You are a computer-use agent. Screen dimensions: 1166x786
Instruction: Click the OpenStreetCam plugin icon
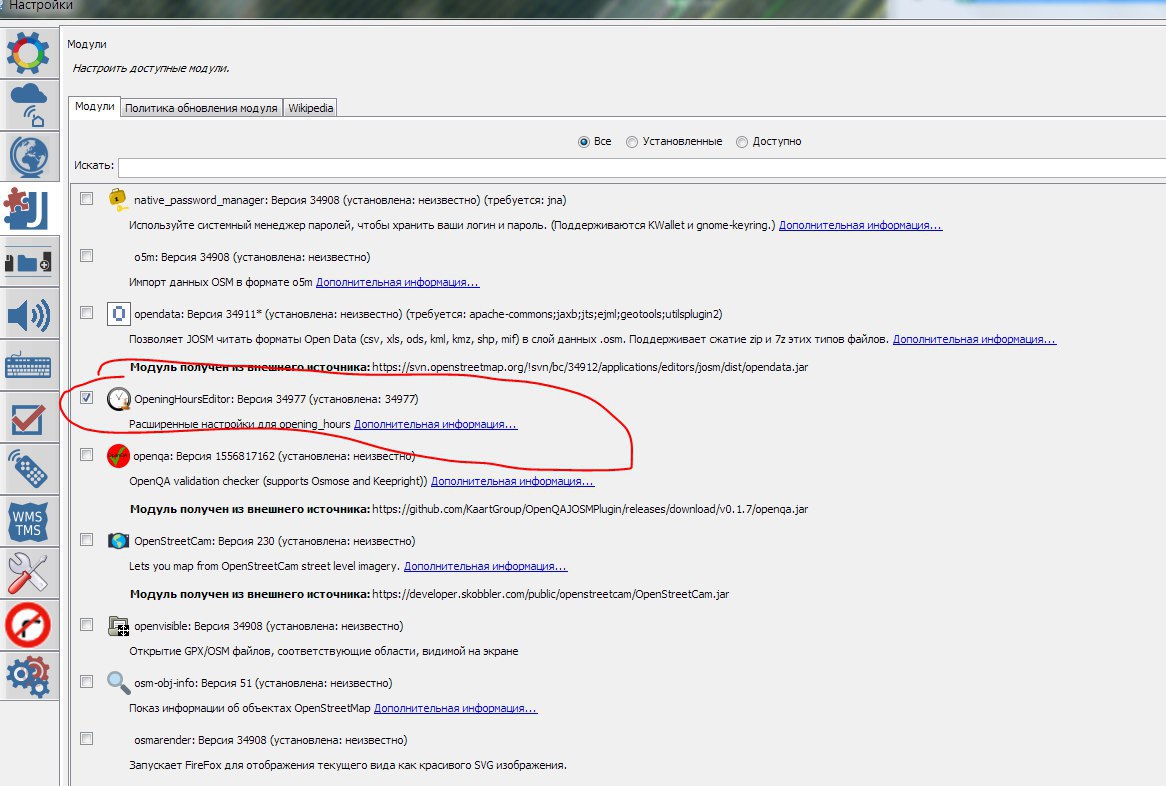118,541
